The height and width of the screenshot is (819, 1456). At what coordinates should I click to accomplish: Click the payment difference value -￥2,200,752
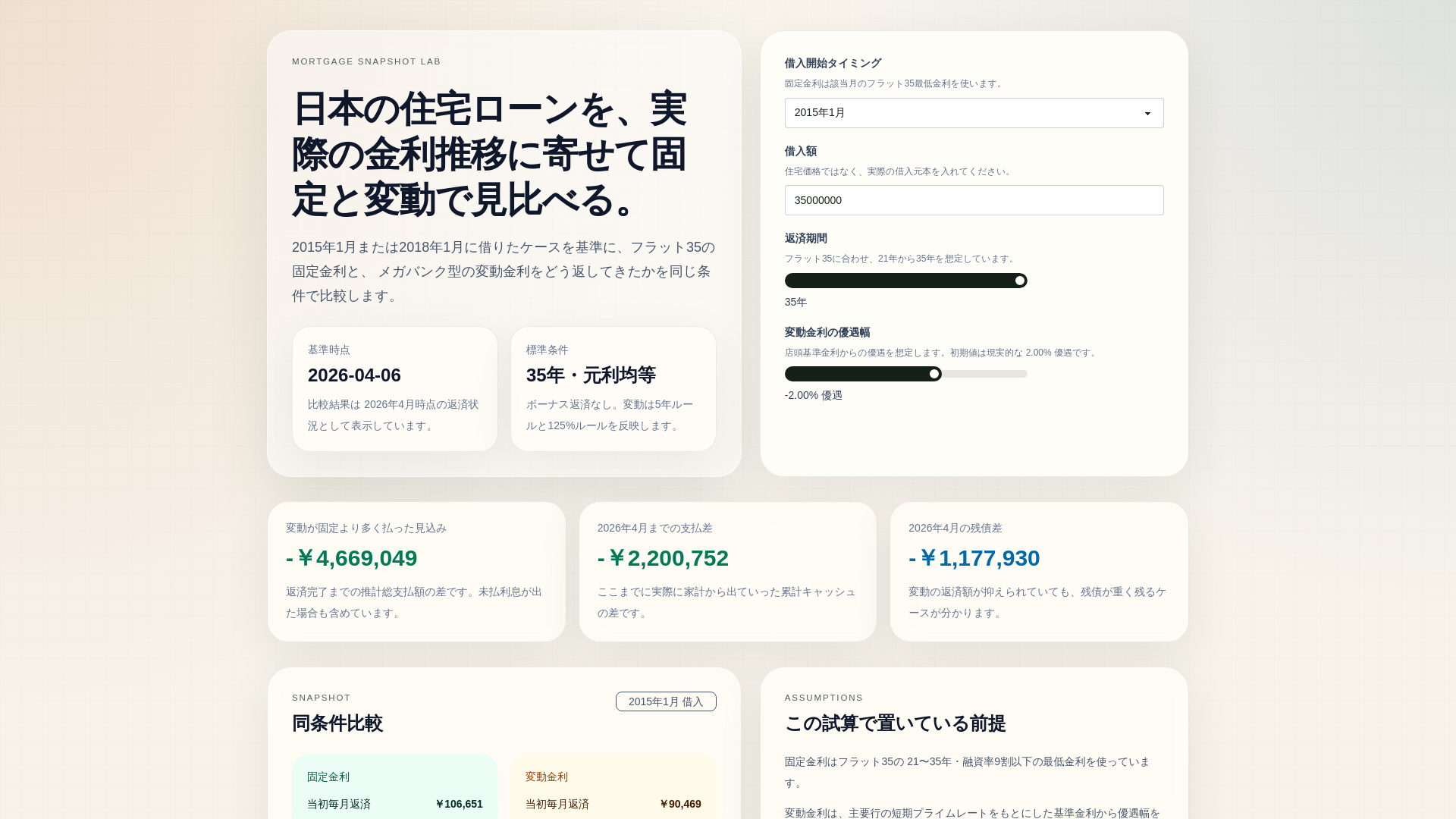point(663,558)
